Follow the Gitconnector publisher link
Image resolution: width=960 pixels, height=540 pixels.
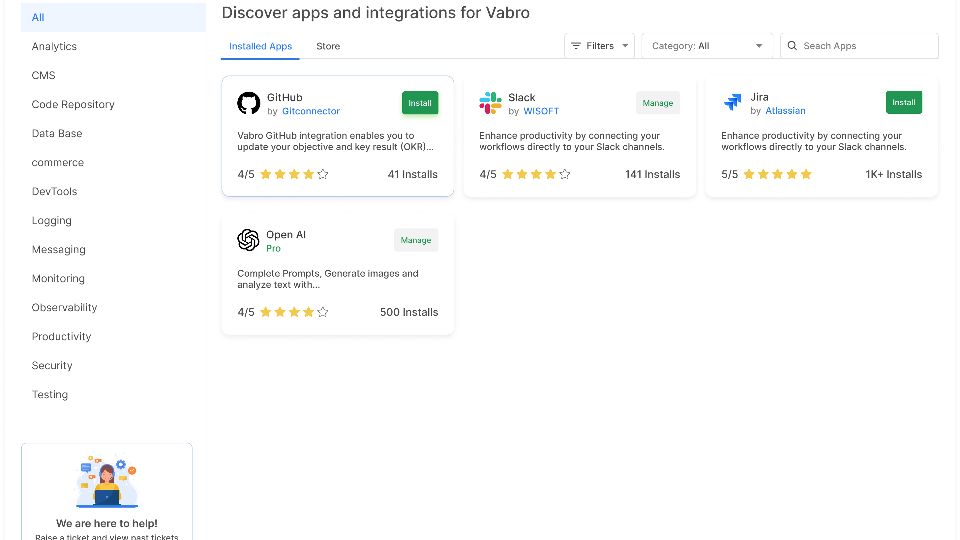click(311, 111)
